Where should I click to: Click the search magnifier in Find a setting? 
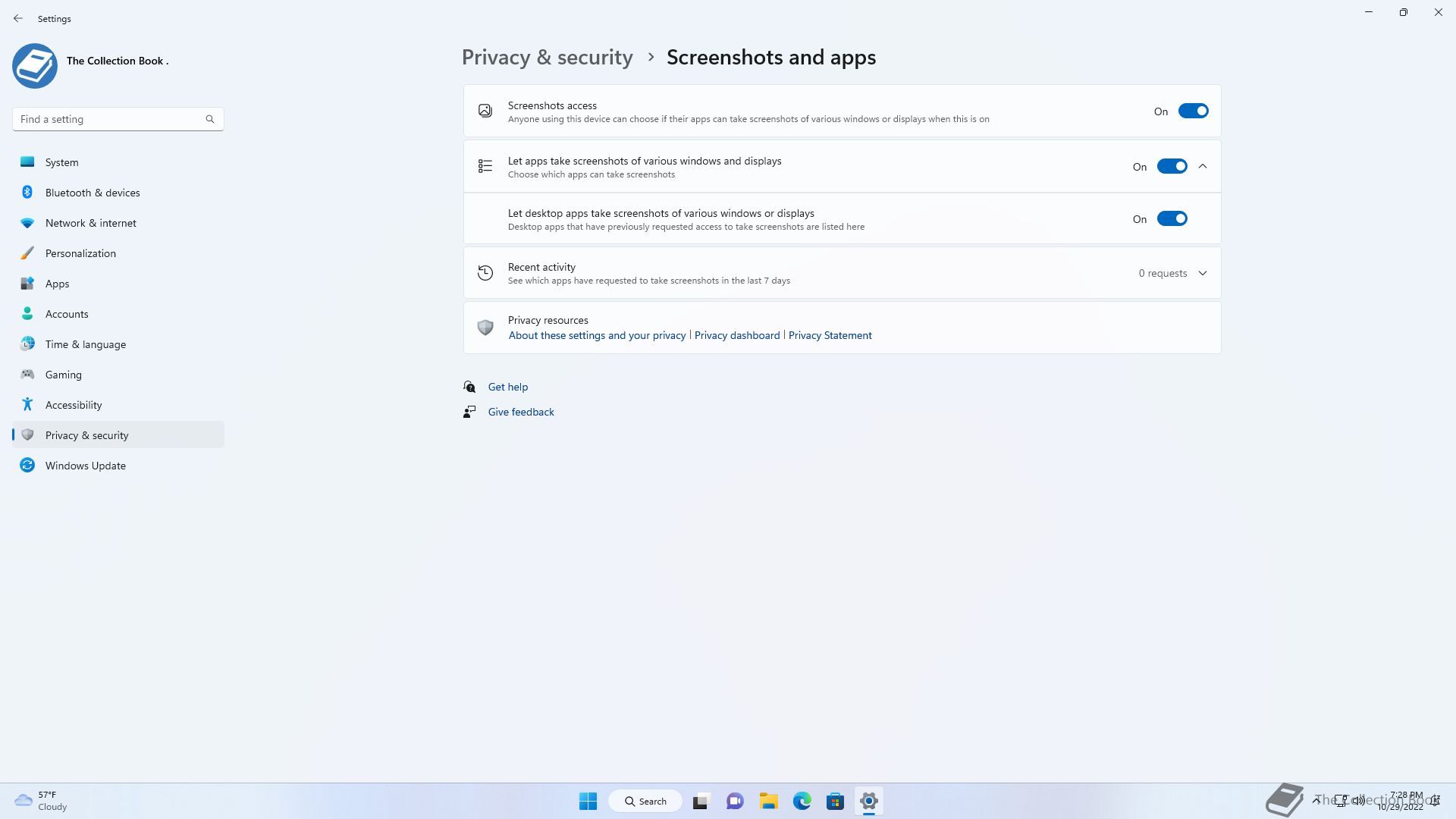210,119
